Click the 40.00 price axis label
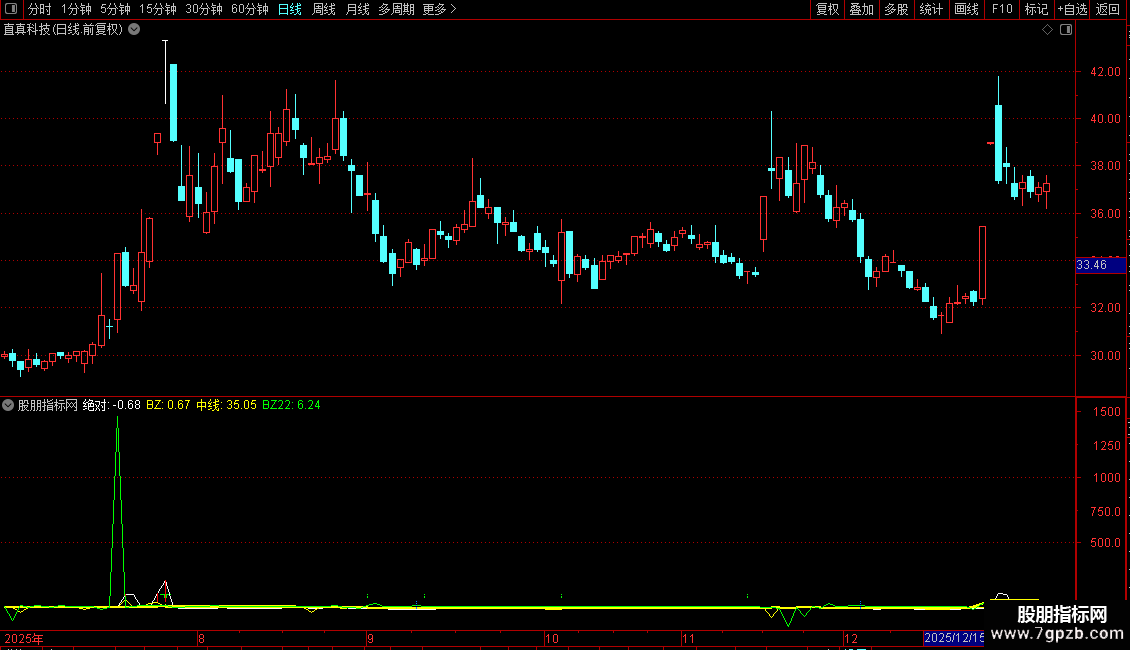 (1105, 118)
